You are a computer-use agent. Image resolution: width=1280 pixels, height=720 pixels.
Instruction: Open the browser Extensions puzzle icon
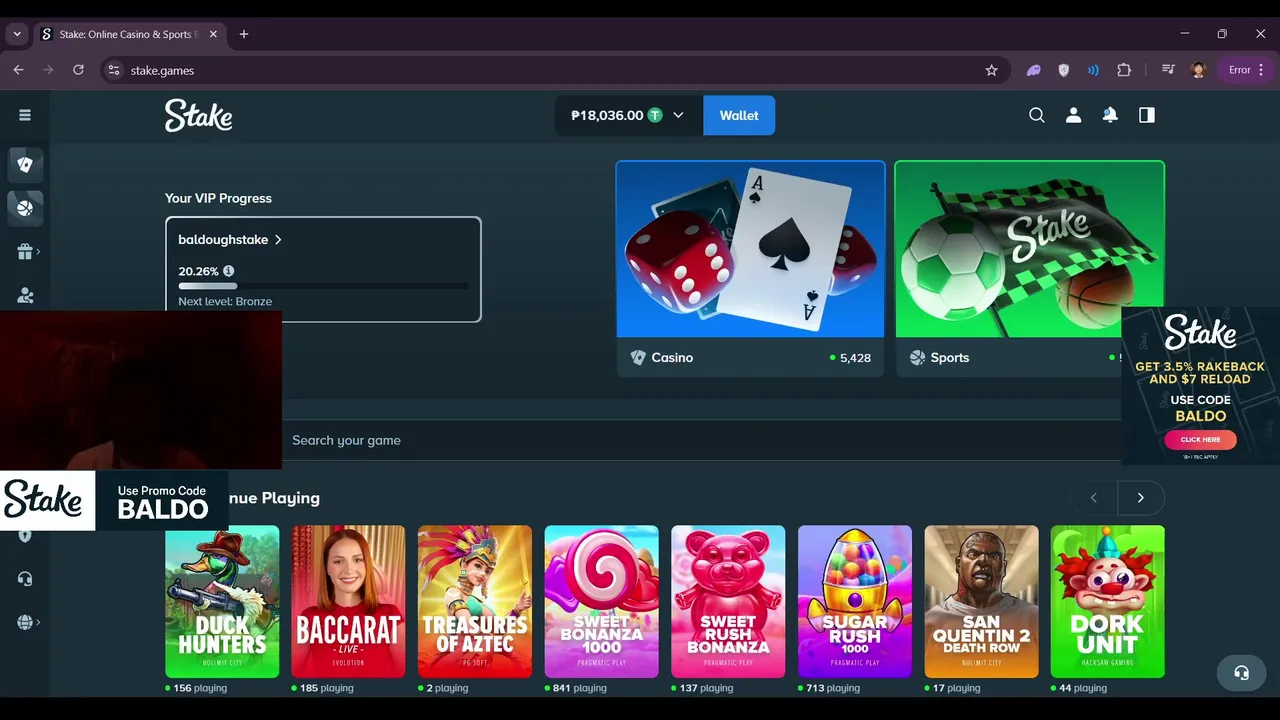(x=1124, y=70)
